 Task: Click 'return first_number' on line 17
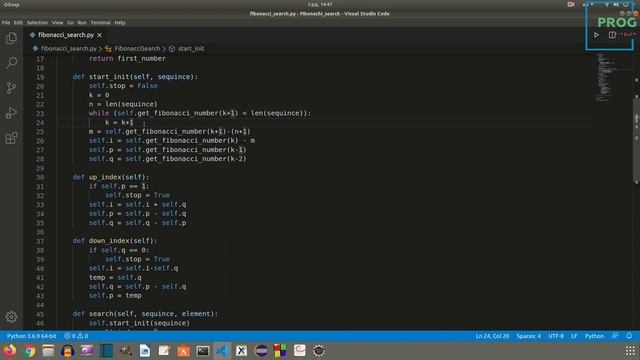pyautogui.click(x=127, y=59)
